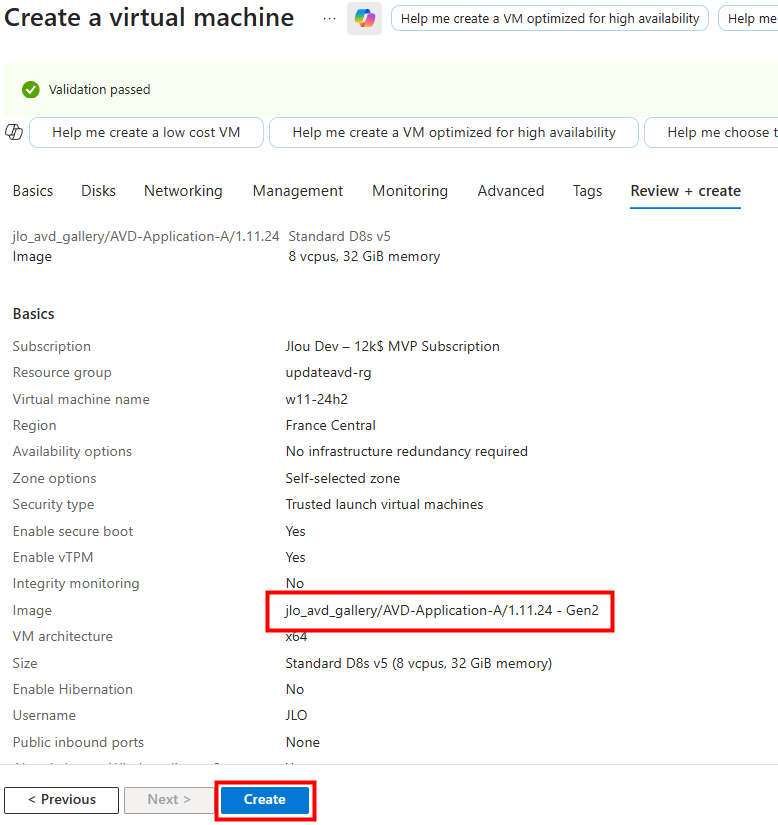Go to the Management tab

point(297,191)
